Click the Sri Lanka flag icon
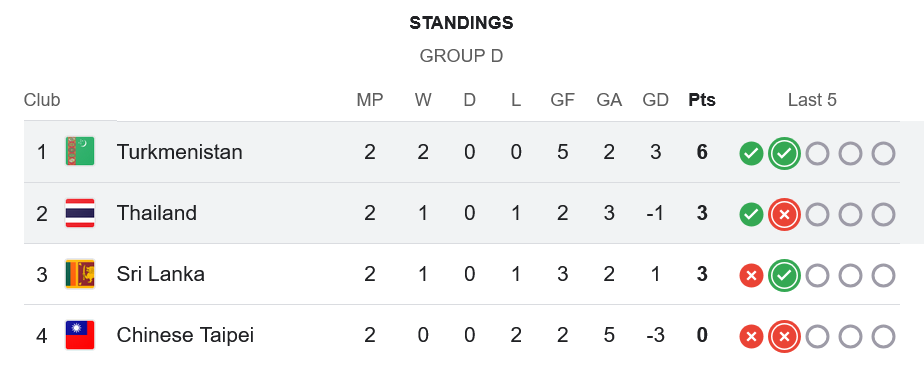This screenshot has width=924, height=382. [80, 274]
